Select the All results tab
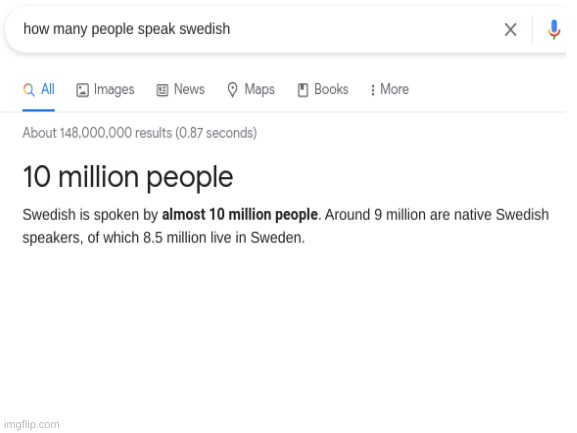Image resolution: width=577 pixels, height=433 pixels. (x=39, y=89)
